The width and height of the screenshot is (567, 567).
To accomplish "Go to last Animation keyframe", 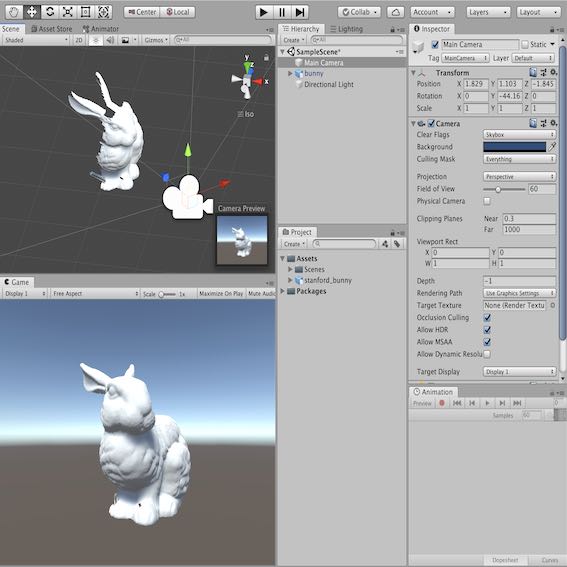I will (517, 403).
